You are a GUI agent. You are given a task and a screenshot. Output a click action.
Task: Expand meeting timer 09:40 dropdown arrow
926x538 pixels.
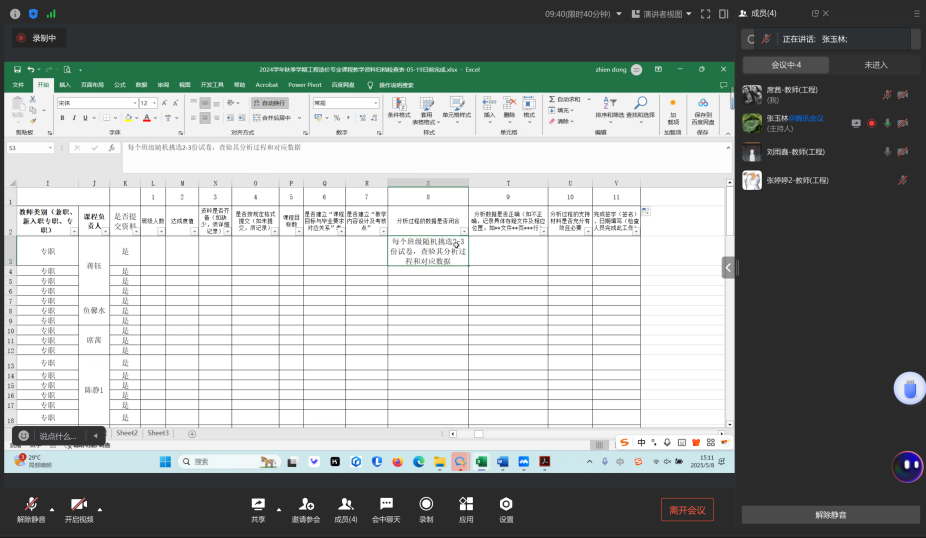point(619,14)
